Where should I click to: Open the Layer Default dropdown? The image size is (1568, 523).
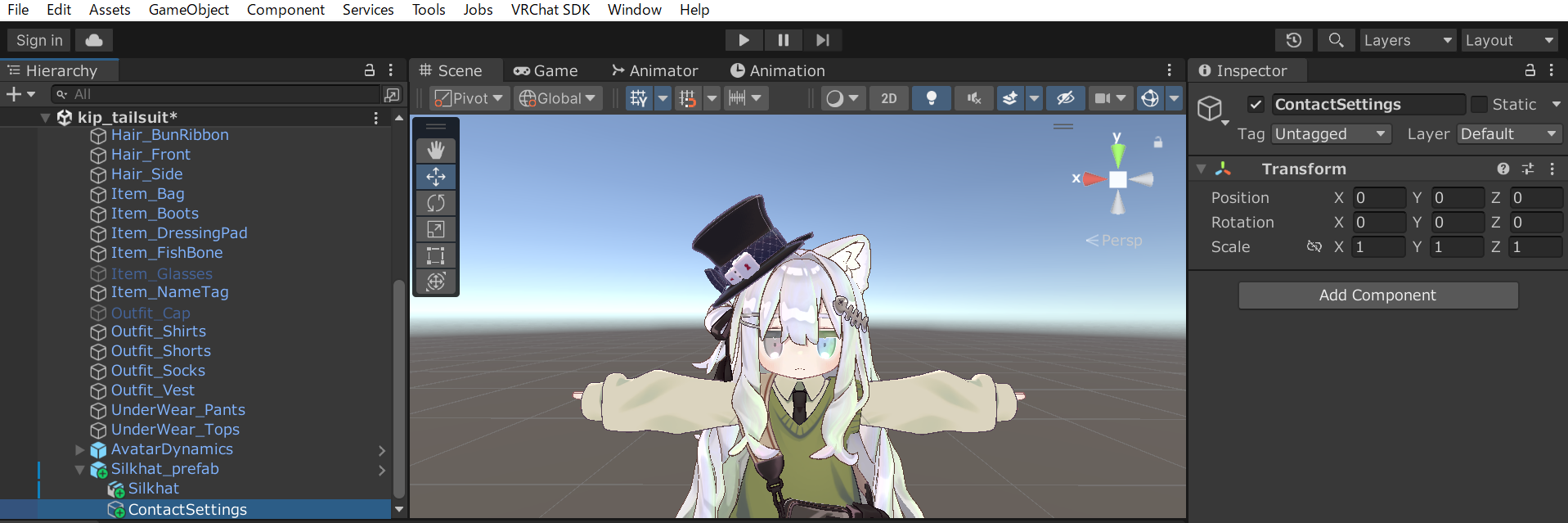1509,133
